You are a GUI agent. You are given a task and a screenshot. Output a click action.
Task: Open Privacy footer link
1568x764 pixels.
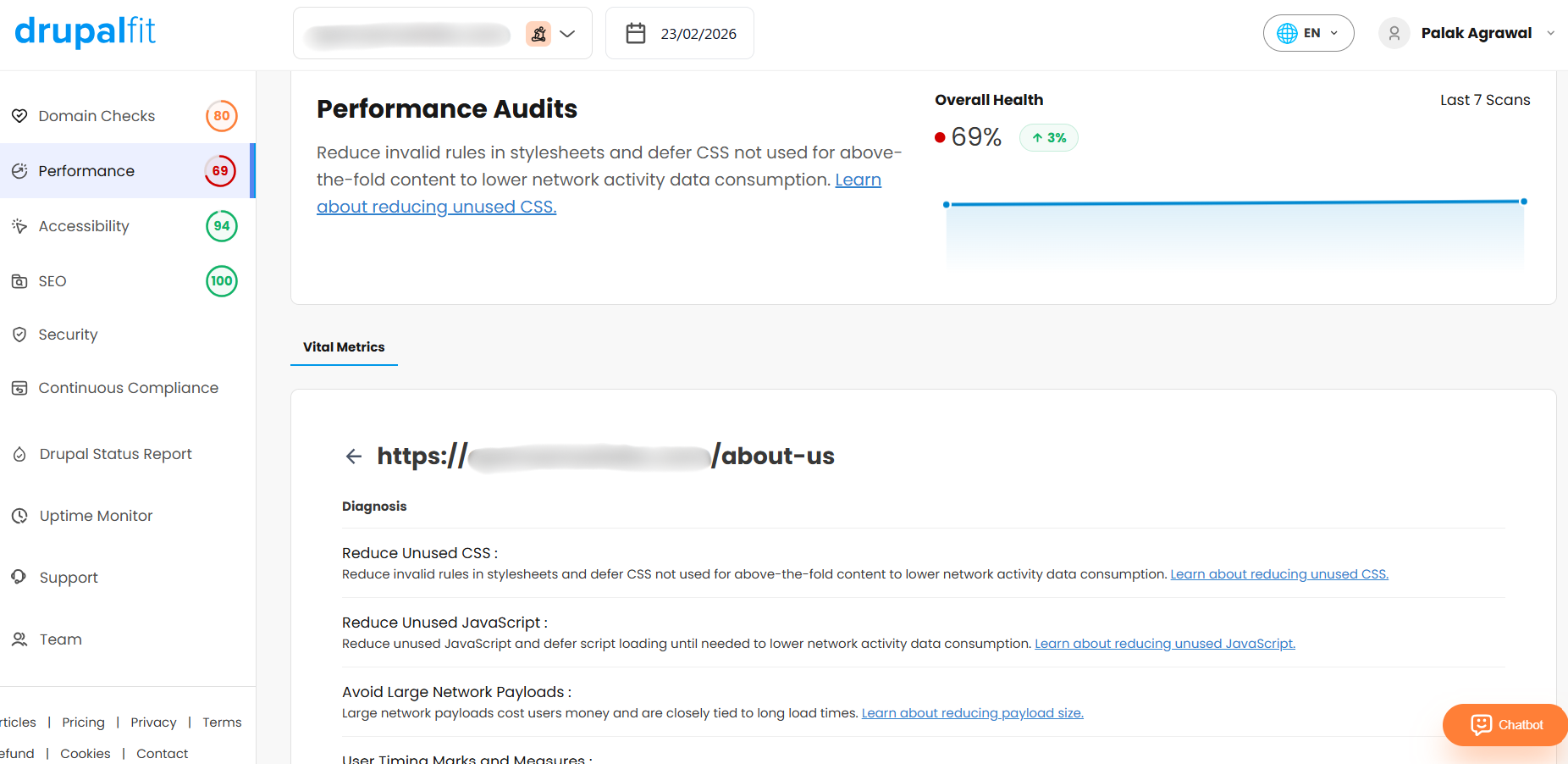(153, 722)
